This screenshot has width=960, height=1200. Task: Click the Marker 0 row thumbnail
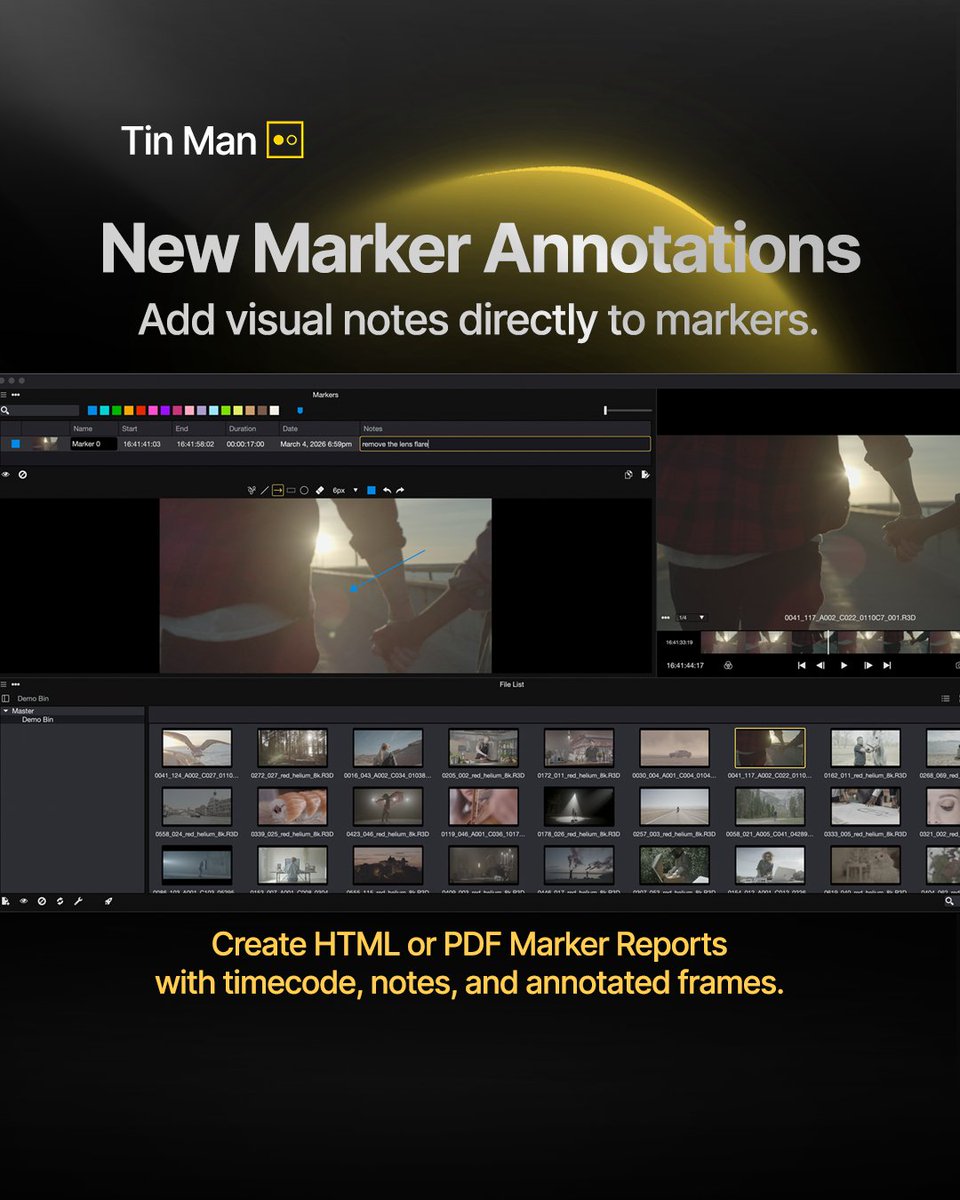click(46, 444)
